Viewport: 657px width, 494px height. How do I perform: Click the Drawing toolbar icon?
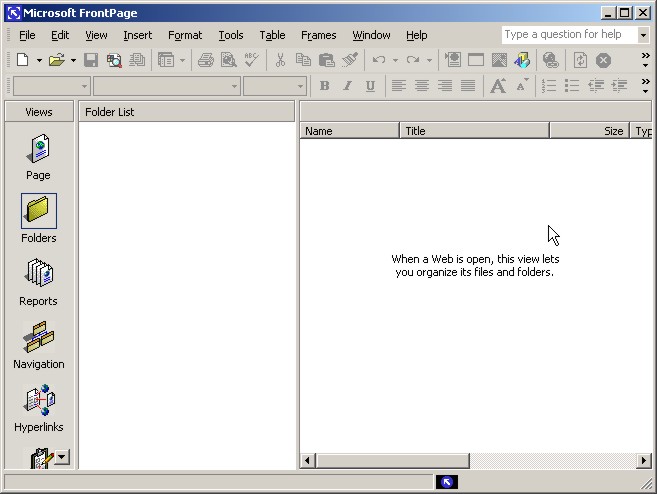522,60
